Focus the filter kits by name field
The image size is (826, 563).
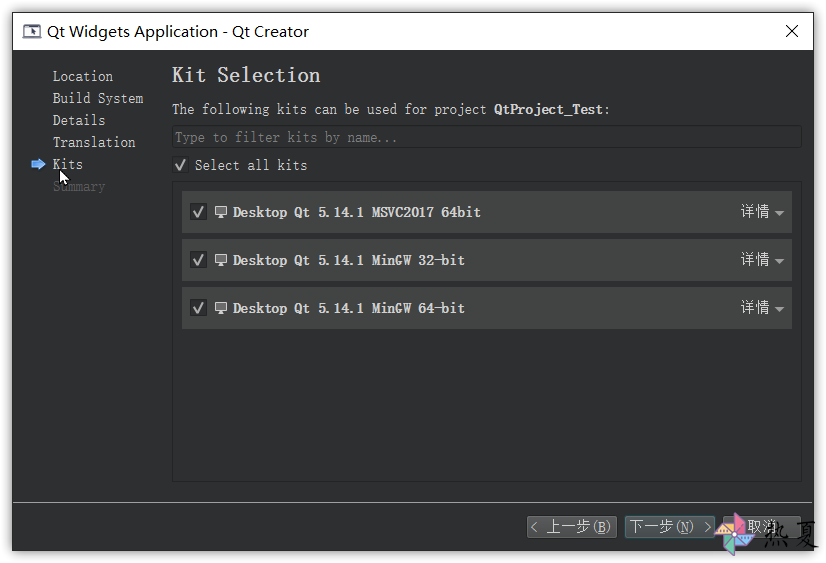pos(487,137)
